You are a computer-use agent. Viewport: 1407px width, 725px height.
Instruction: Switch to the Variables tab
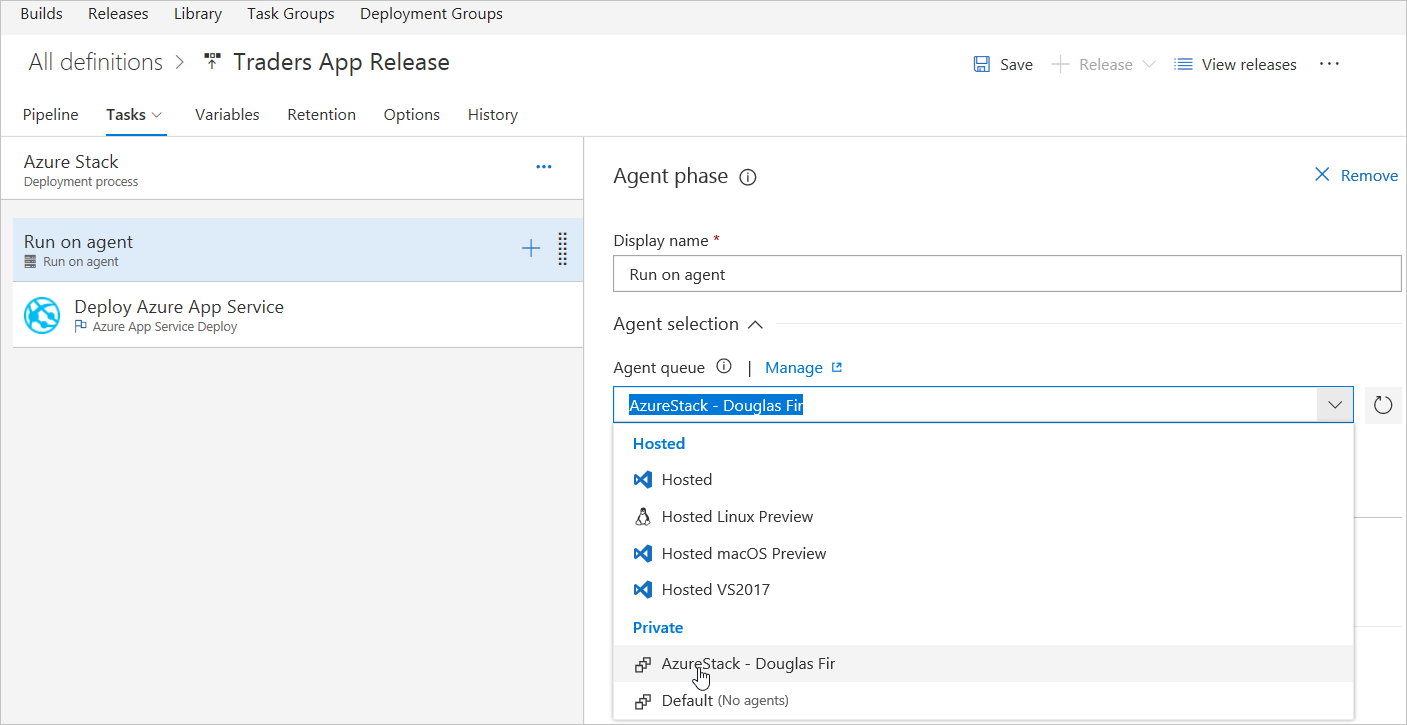coord(227,115)
